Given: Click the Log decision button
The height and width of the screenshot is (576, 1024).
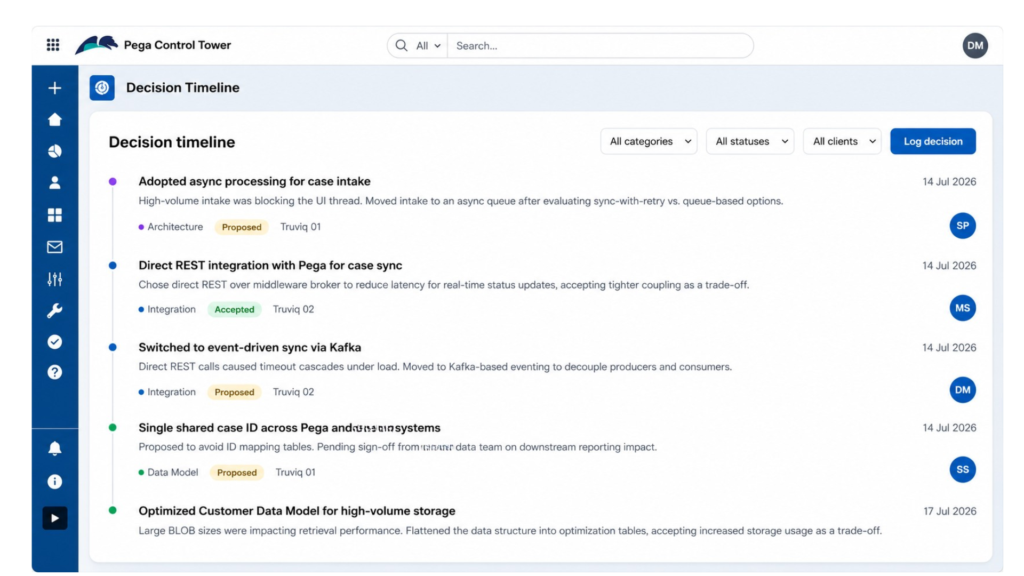Looking at the screenshot, I should click(x=933, y=141).
